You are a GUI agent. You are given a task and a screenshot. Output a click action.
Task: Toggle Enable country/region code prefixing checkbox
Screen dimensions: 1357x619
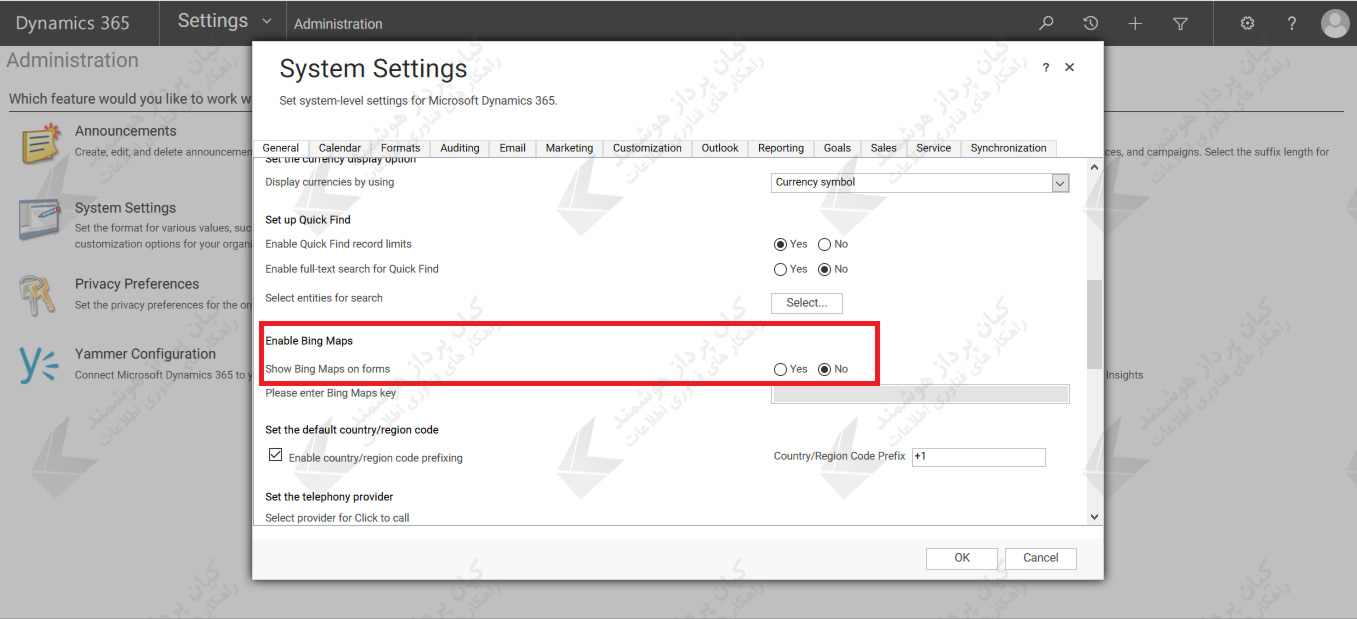[x=276, y=455]
